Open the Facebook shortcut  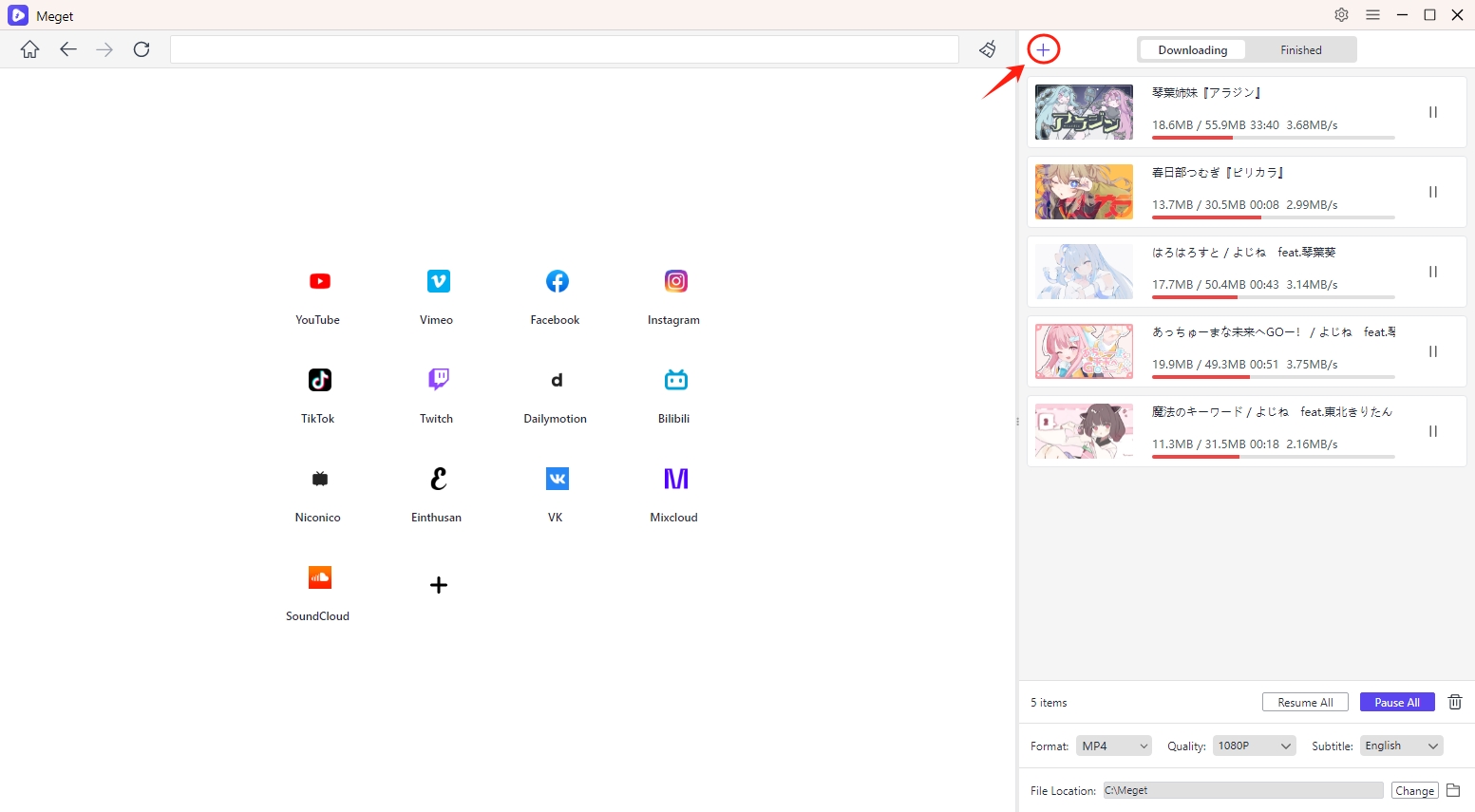point(556,296)
